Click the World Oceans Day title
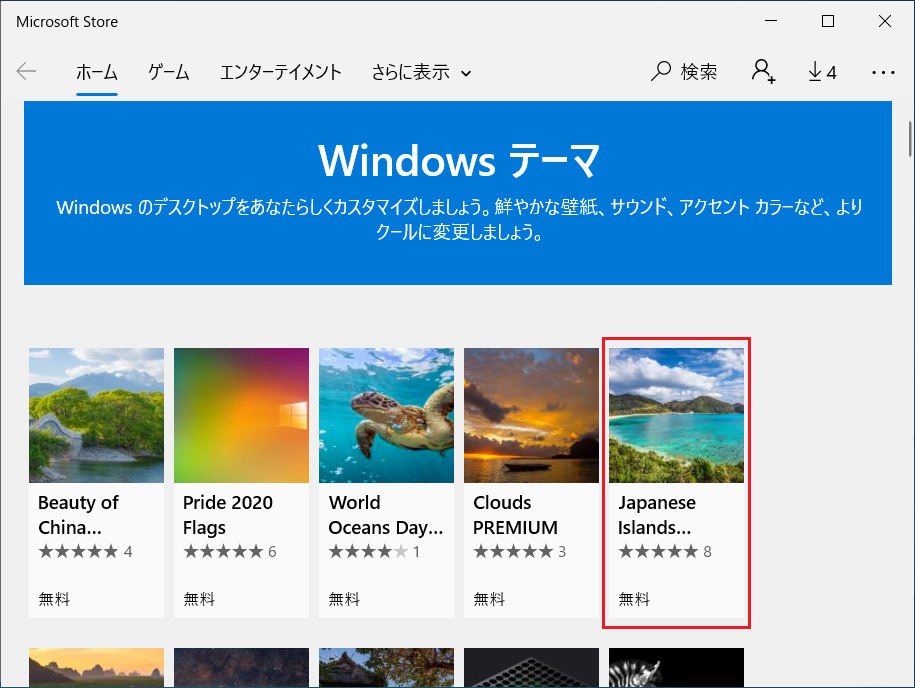Screen dimensions: 915x688 point(386,515)
